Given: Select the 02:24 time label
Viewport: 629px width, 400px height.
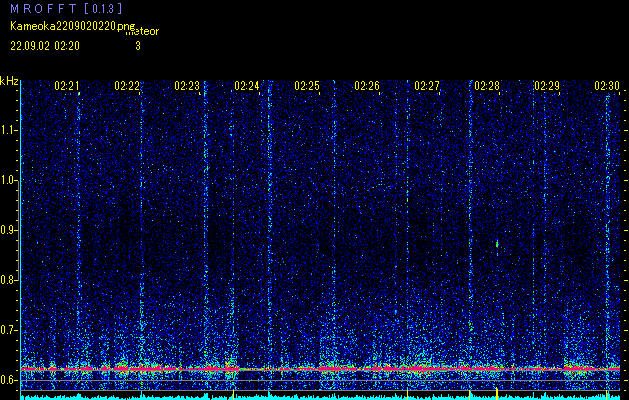Looking at the screenshot, I should pyautogui.click(x=247, y=86).
